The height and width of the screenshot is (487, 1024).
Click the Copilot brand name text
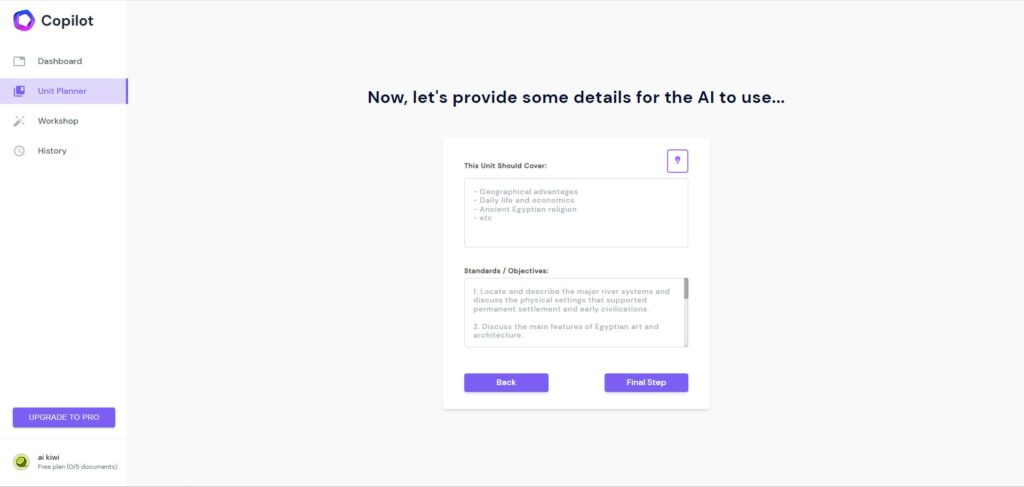coord(67,21)
